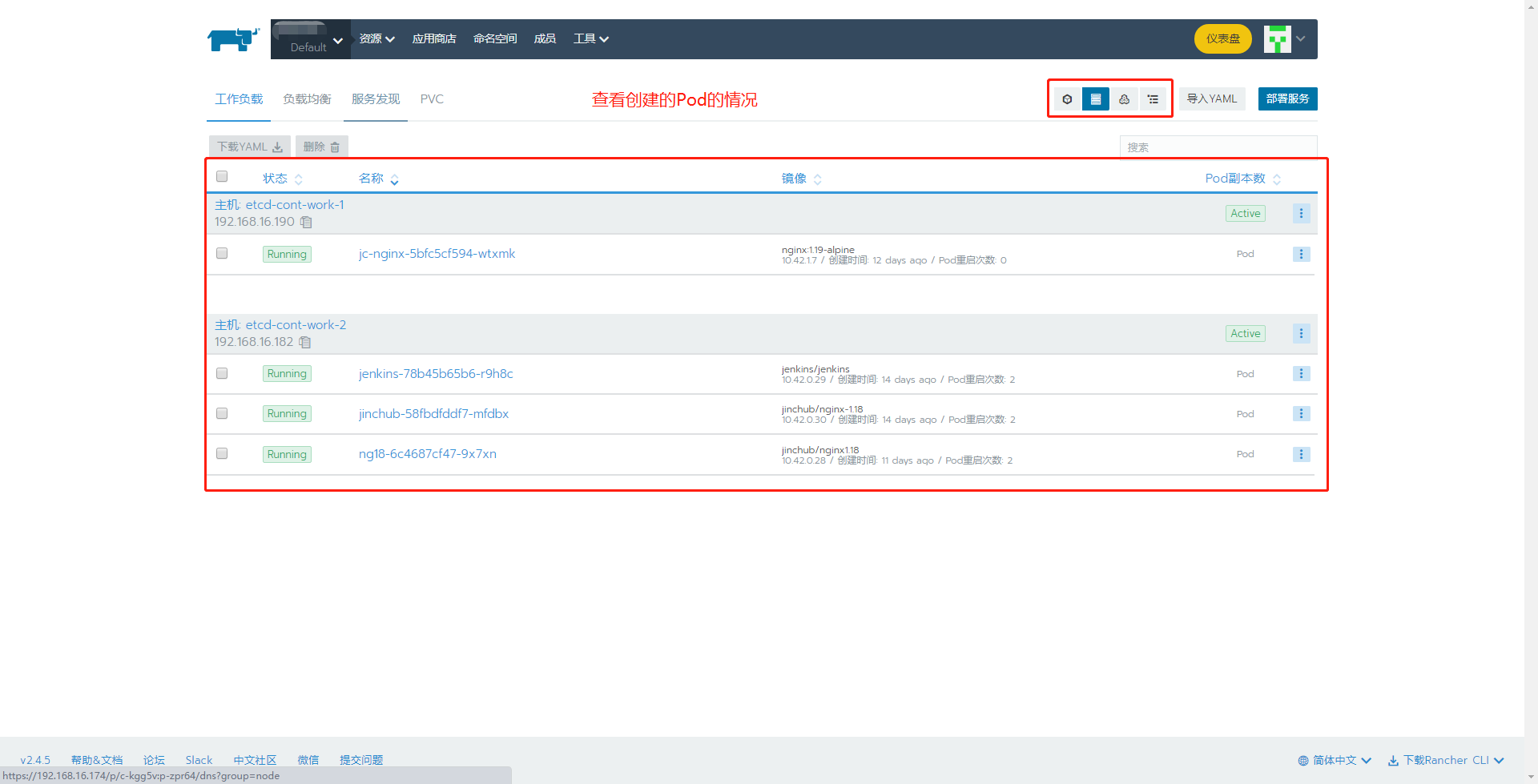1538x784 pixels.
Task: Open the user menu chevron
Action: click(1301, 38)
